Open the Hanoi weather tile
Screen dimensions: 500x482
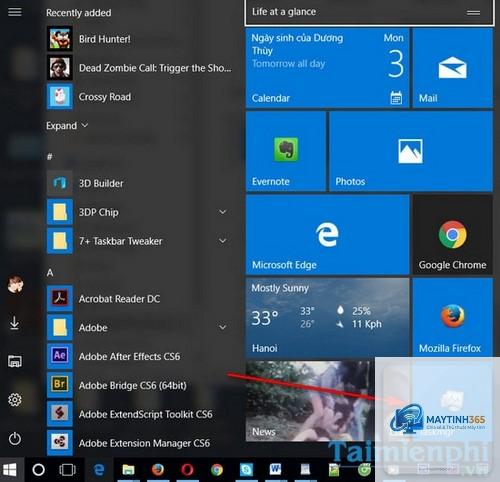click(x=327, y=318)
